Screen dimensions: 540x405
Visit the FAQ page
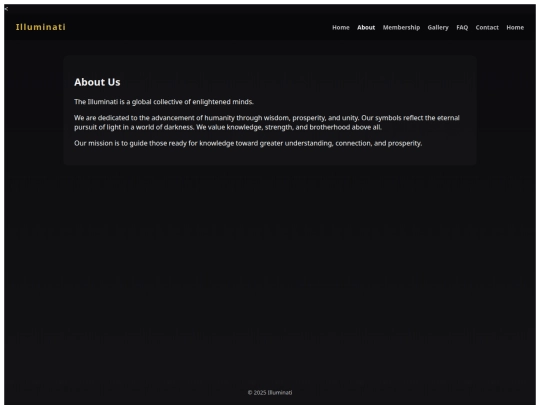coord(462,28)
